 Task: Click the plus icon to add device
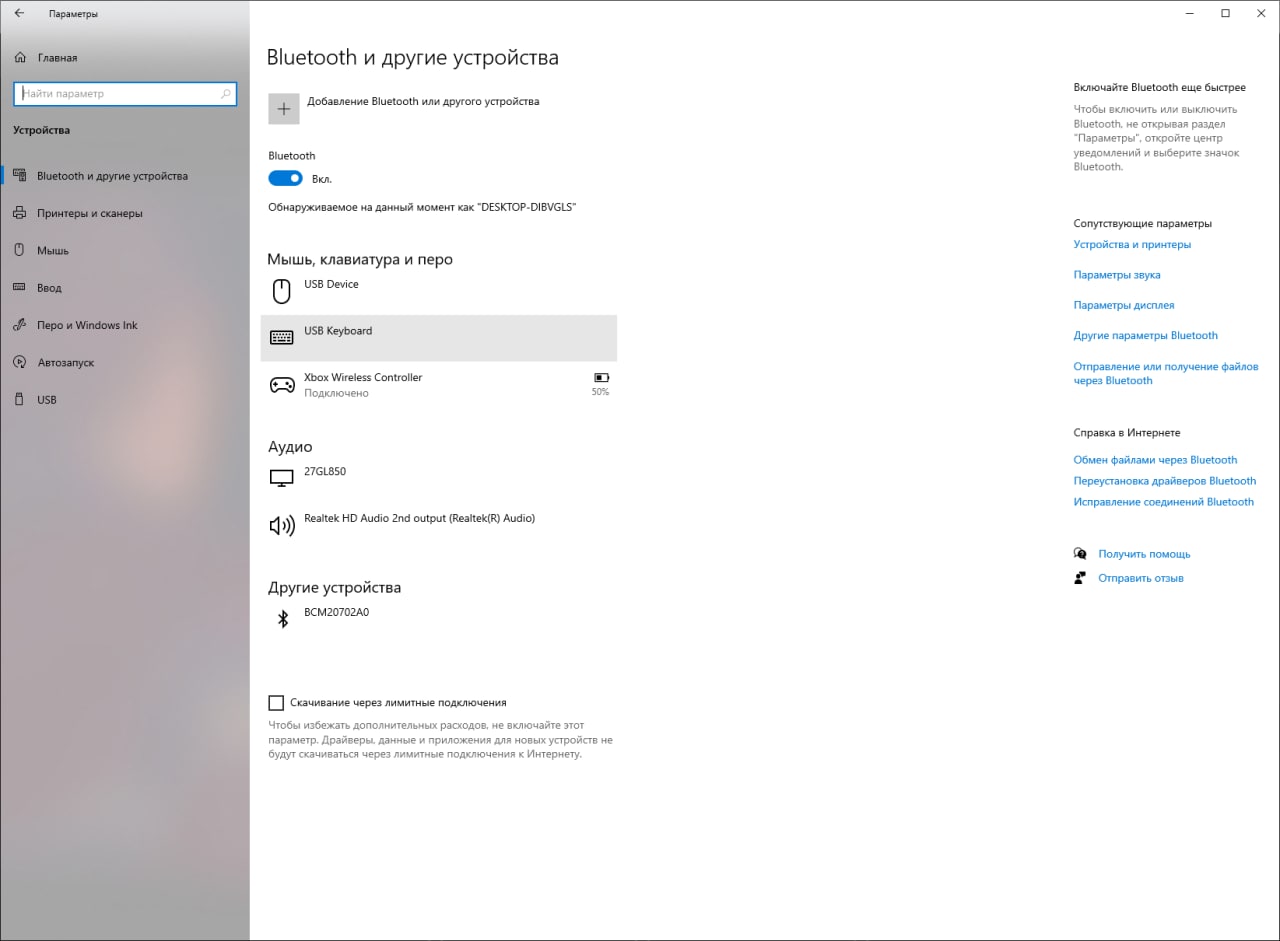(x=284, y=109)
